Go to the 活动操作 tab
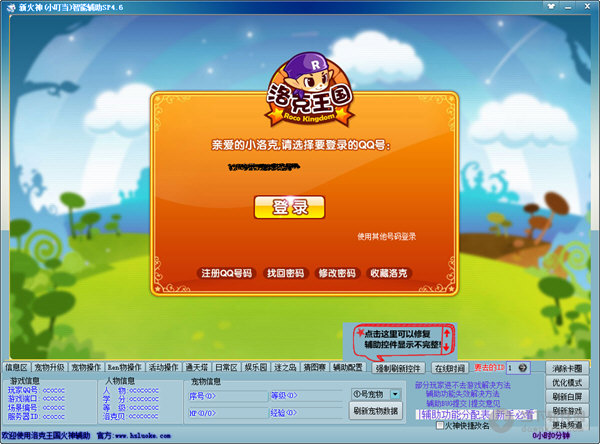 coord(163,367)
